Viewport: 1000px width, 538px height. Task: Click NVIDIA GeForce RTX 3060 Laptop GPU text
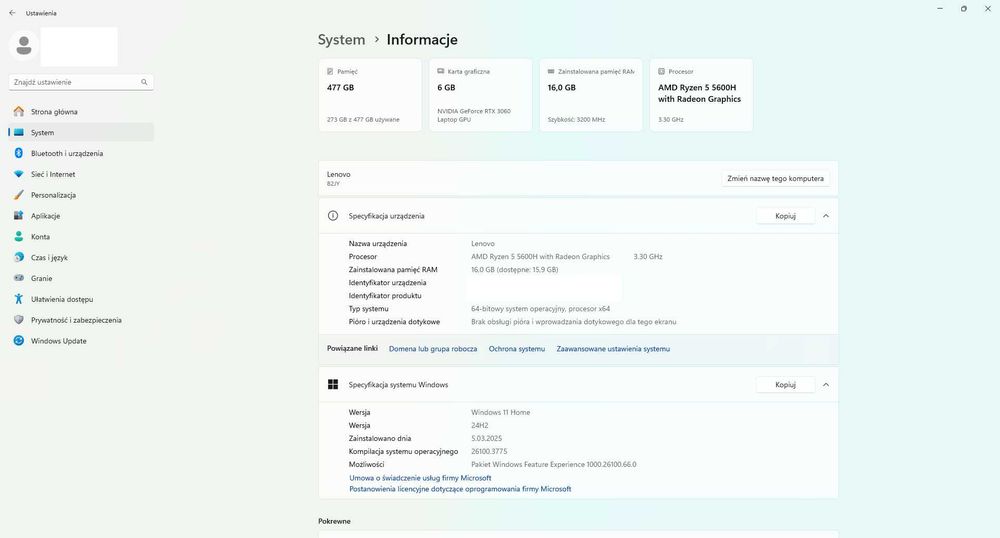click(474, 115)
